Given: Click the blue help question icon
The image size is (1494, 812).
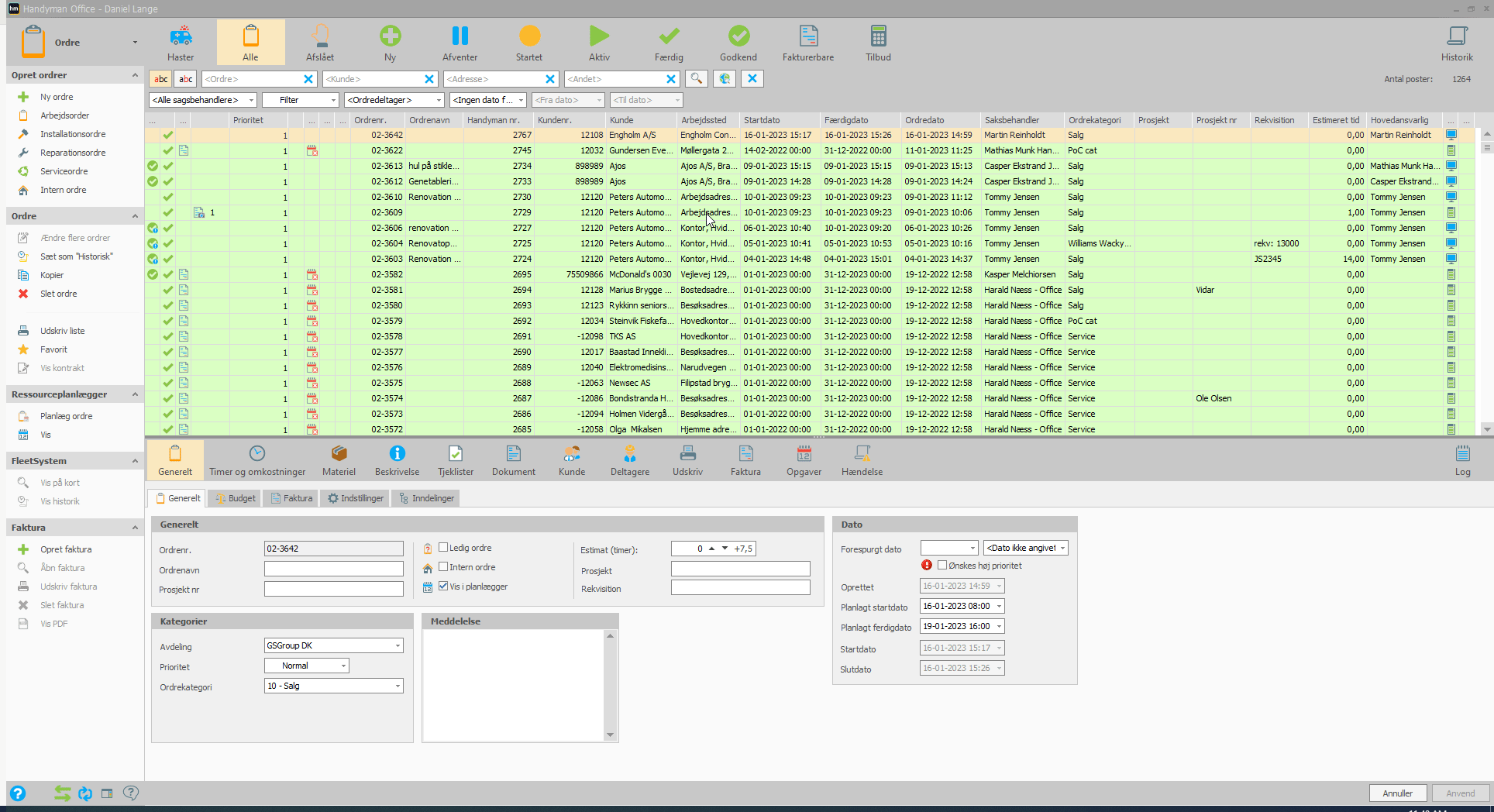Looking at the screenshot, I should point(17,793).
